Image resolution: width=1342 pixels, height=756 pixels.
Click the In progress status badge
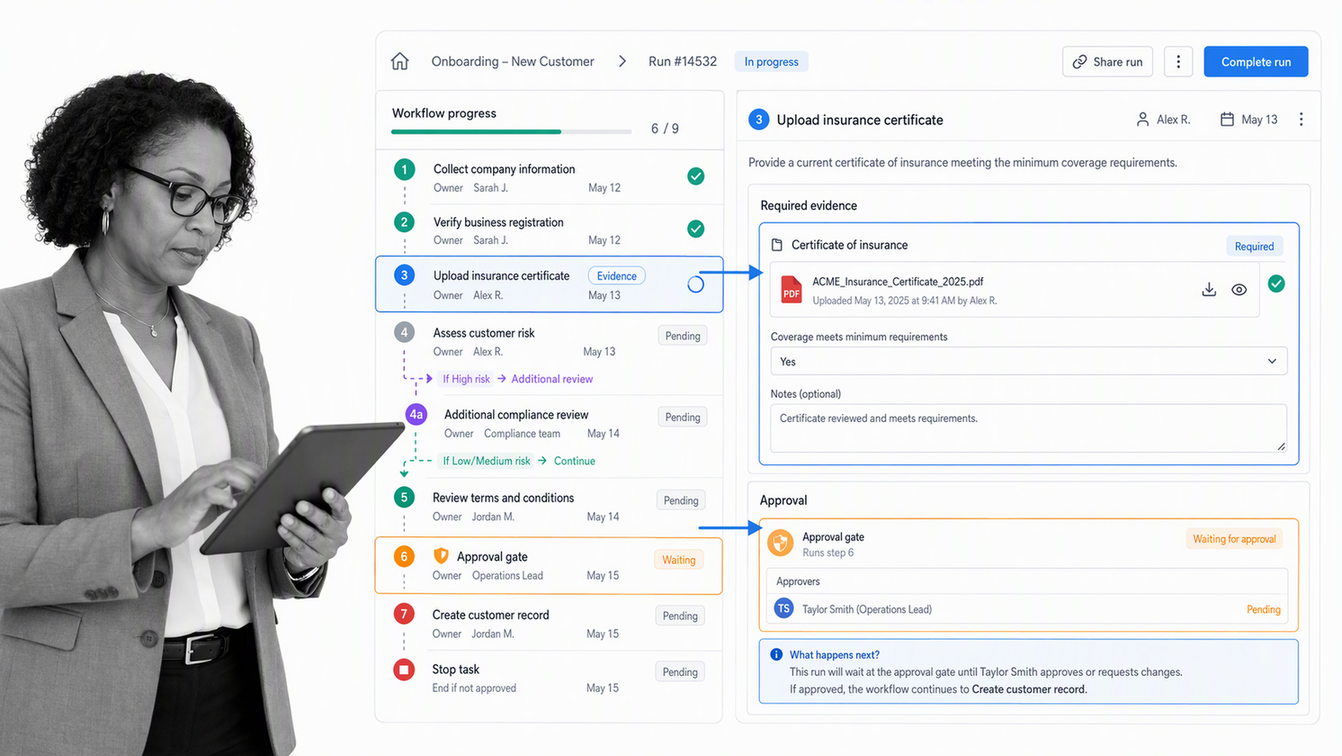771,62
